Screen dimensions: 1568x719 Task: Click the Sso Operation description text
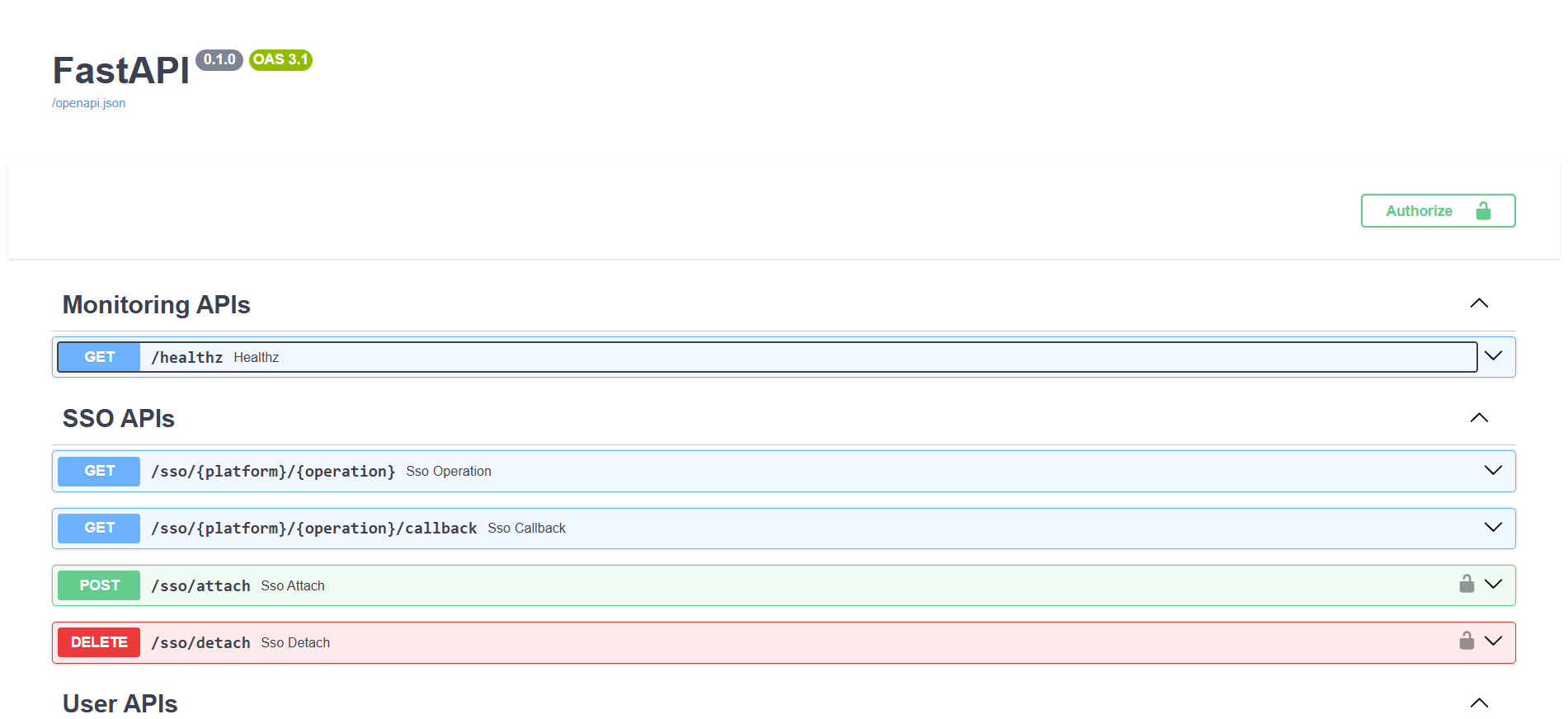[x=449, y=471]
